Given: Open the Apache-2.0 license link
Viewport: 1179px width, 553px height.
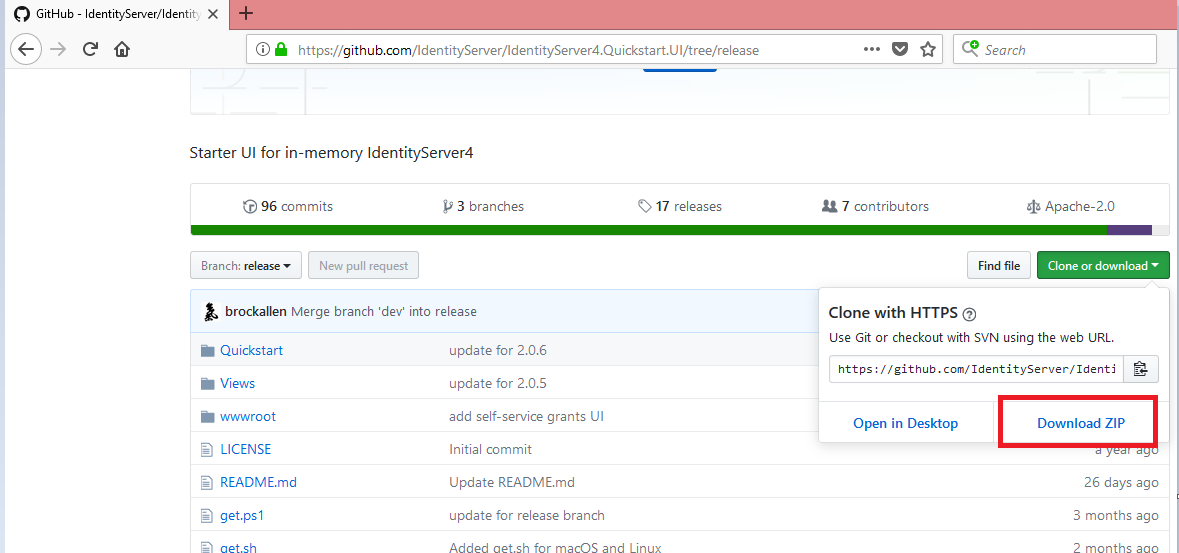Looking at the screenshot, I should 1071,206.
